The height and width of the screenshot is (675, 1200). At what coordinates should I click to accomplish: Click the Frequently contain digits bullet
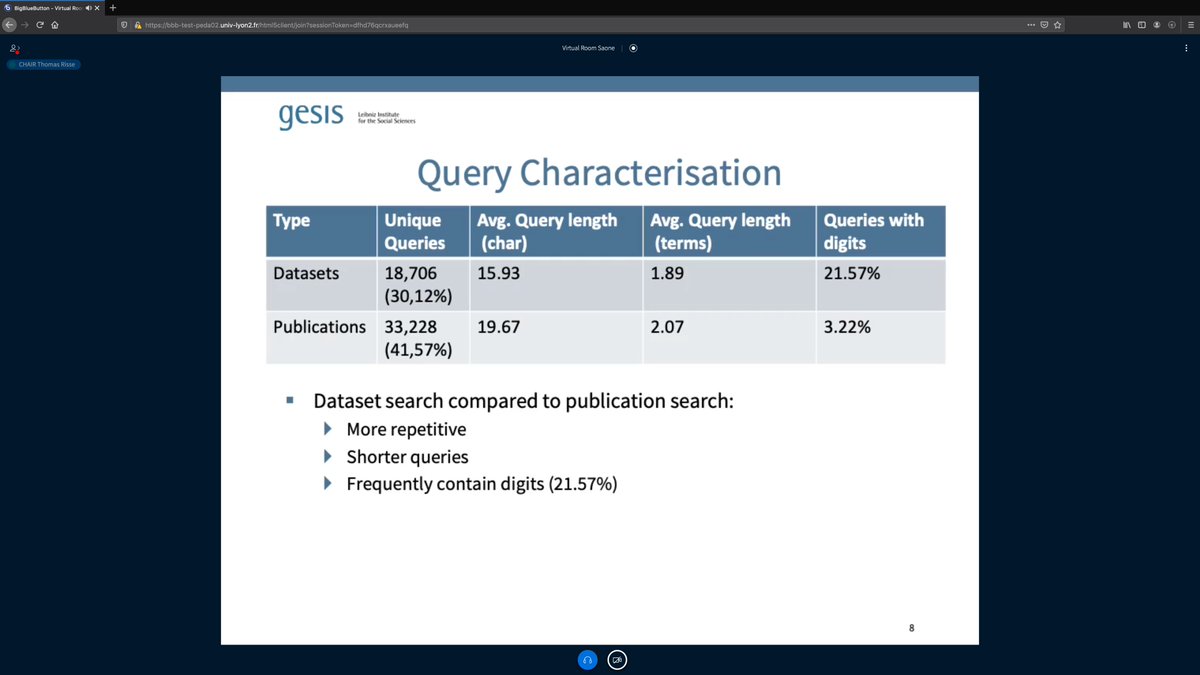coord(482,484)
